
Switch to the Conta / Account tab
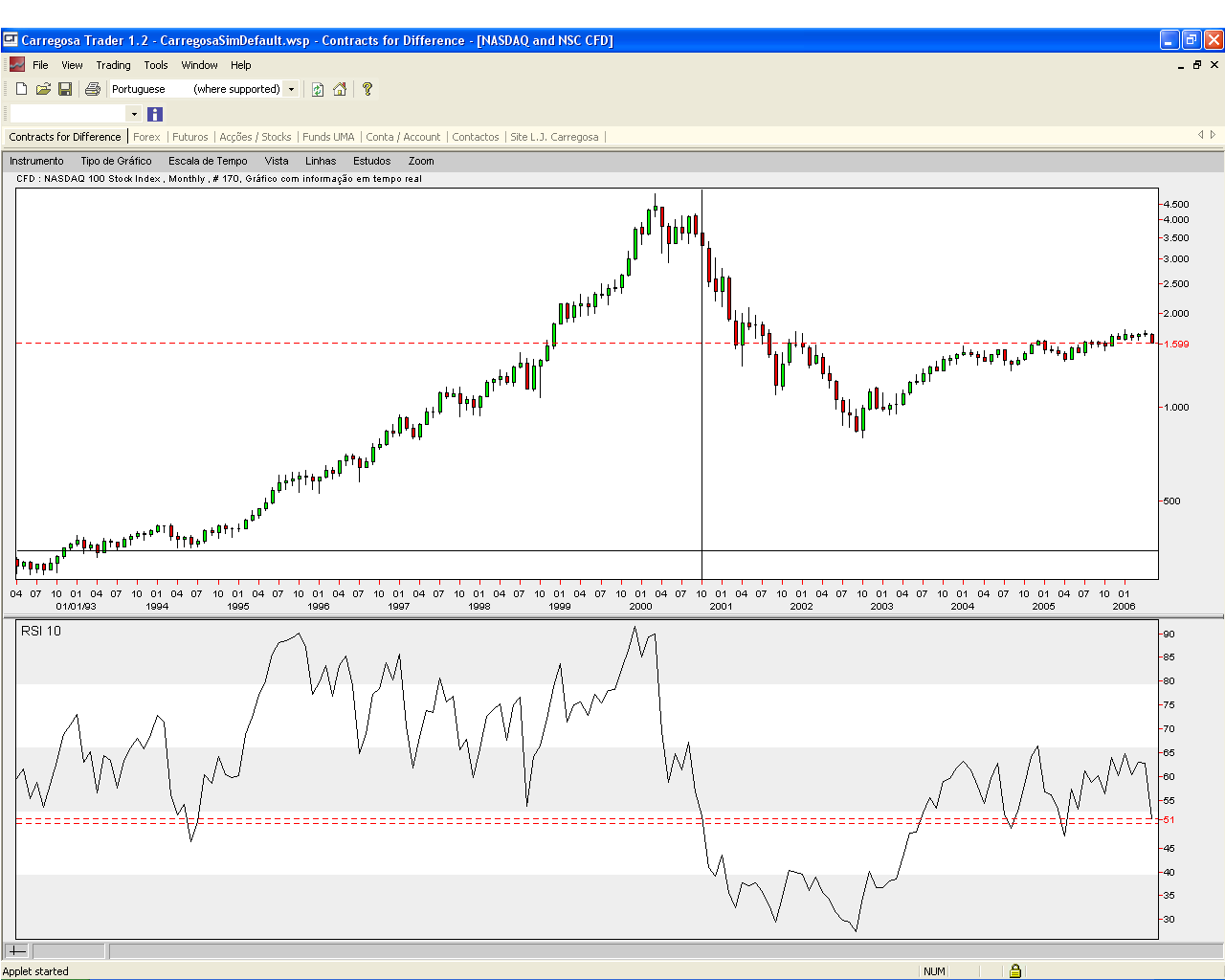[x=403, y=137]
